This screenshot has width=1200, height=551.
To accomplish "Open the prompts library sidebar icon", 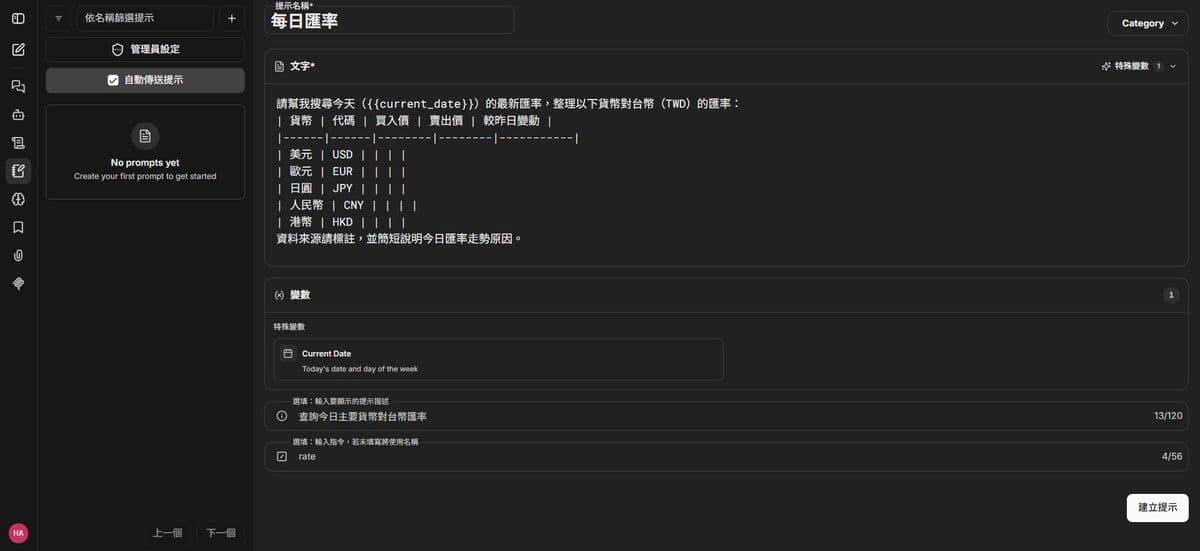I will tap(18, 171).
